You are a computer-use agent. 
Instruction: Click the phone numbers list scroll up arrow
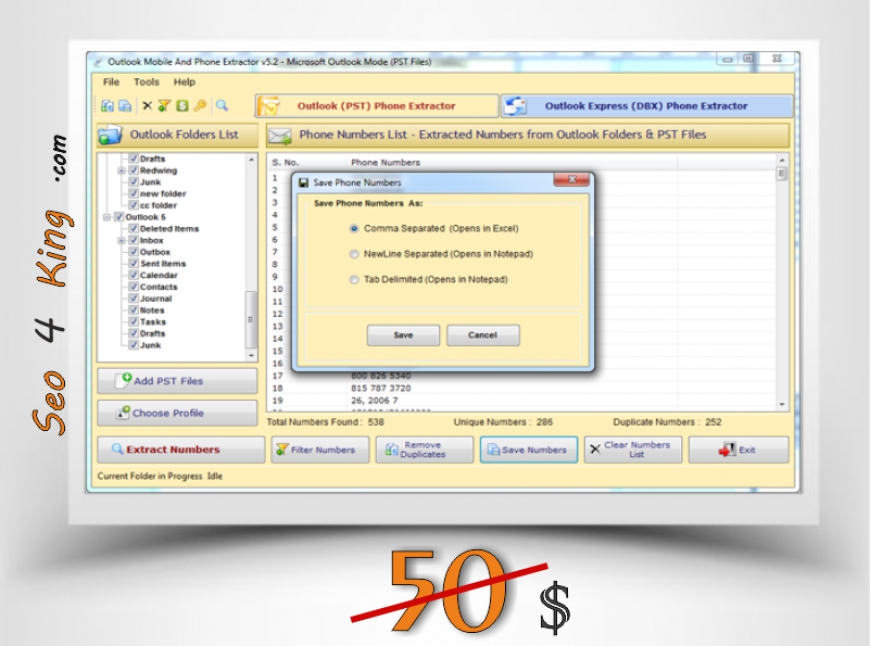[782, 160]
